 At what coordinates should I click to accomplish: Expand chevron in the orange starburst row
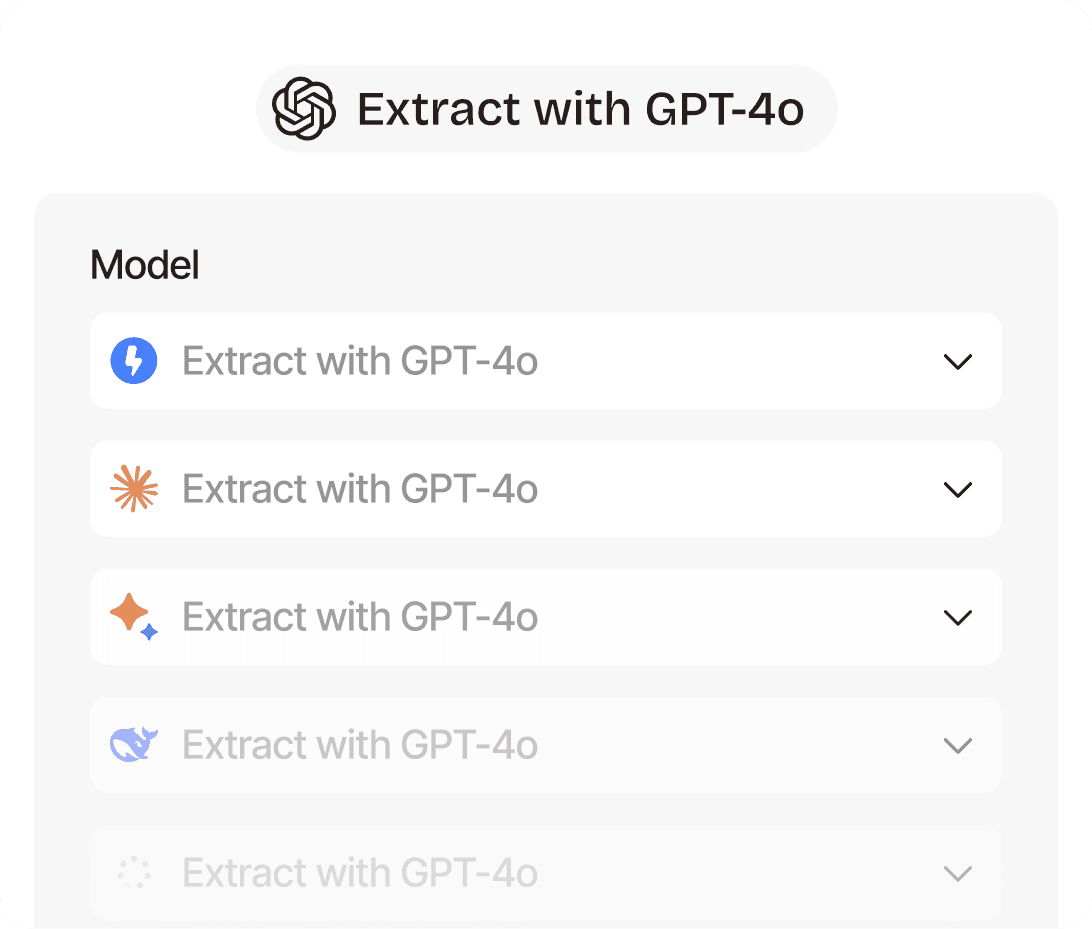[958, 490]
